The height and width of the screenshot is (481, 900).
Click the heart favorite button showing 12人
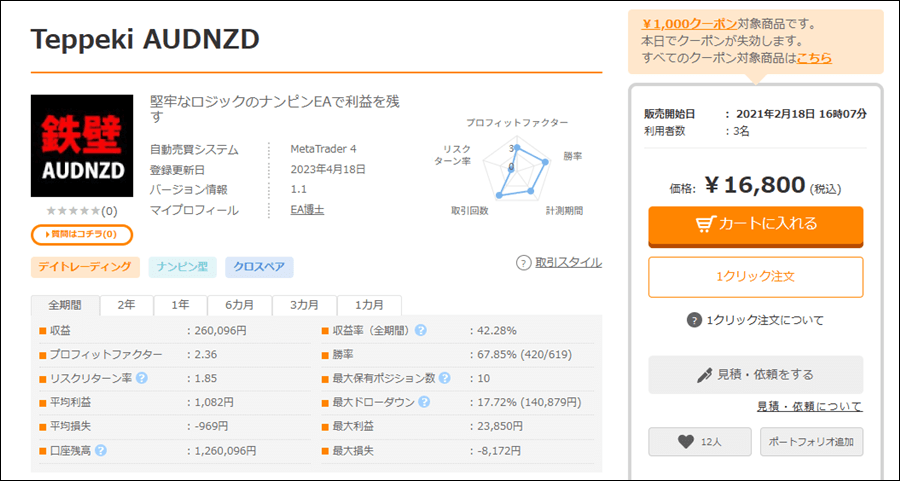(700, 441)
